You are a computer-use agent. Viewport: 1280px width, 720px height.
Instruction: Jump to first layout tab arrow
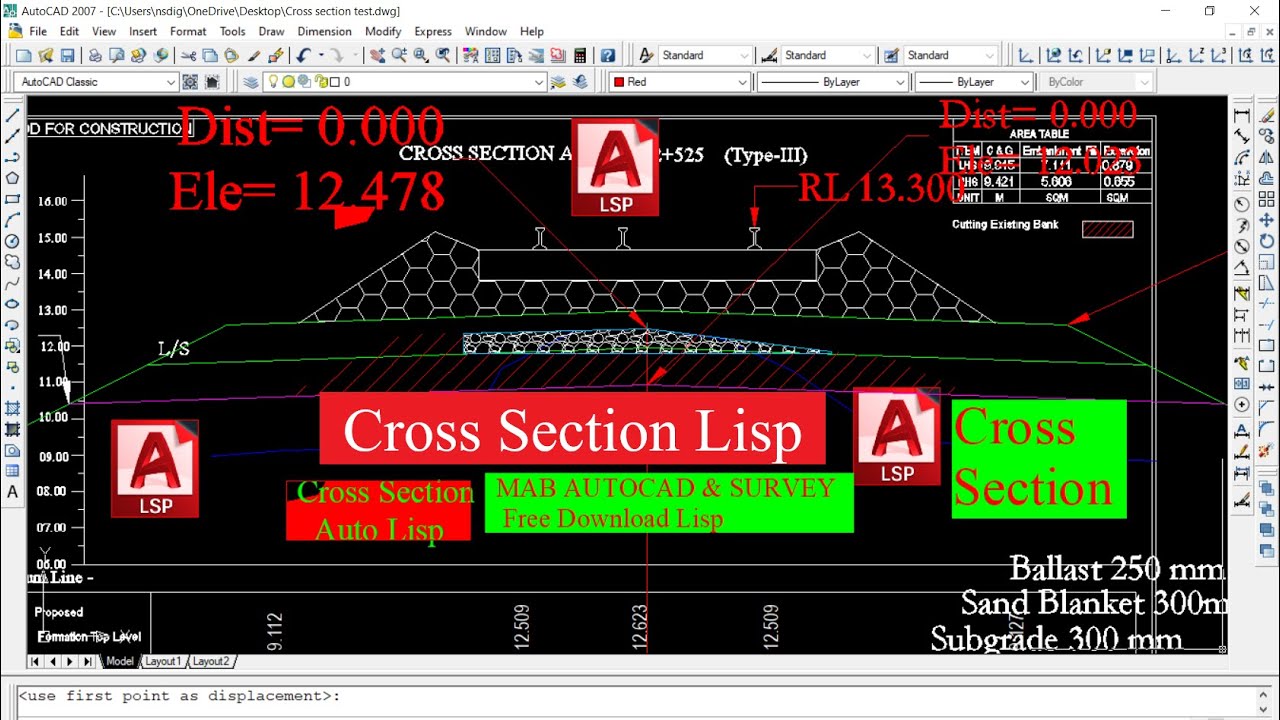pos(35,661)
